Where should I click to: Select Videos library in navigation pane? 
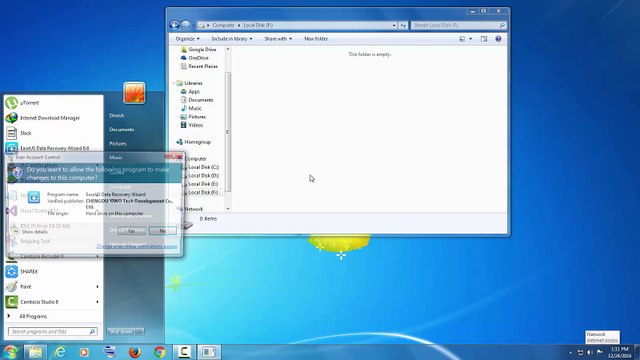[192, 125]
